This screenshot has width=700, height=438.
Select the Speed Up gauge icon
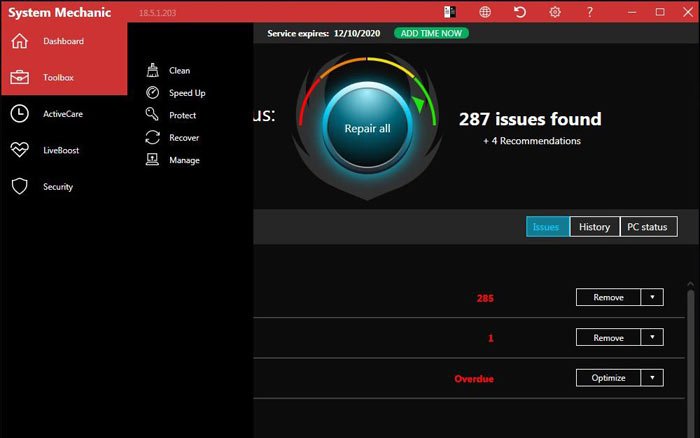tap(153, 92)
